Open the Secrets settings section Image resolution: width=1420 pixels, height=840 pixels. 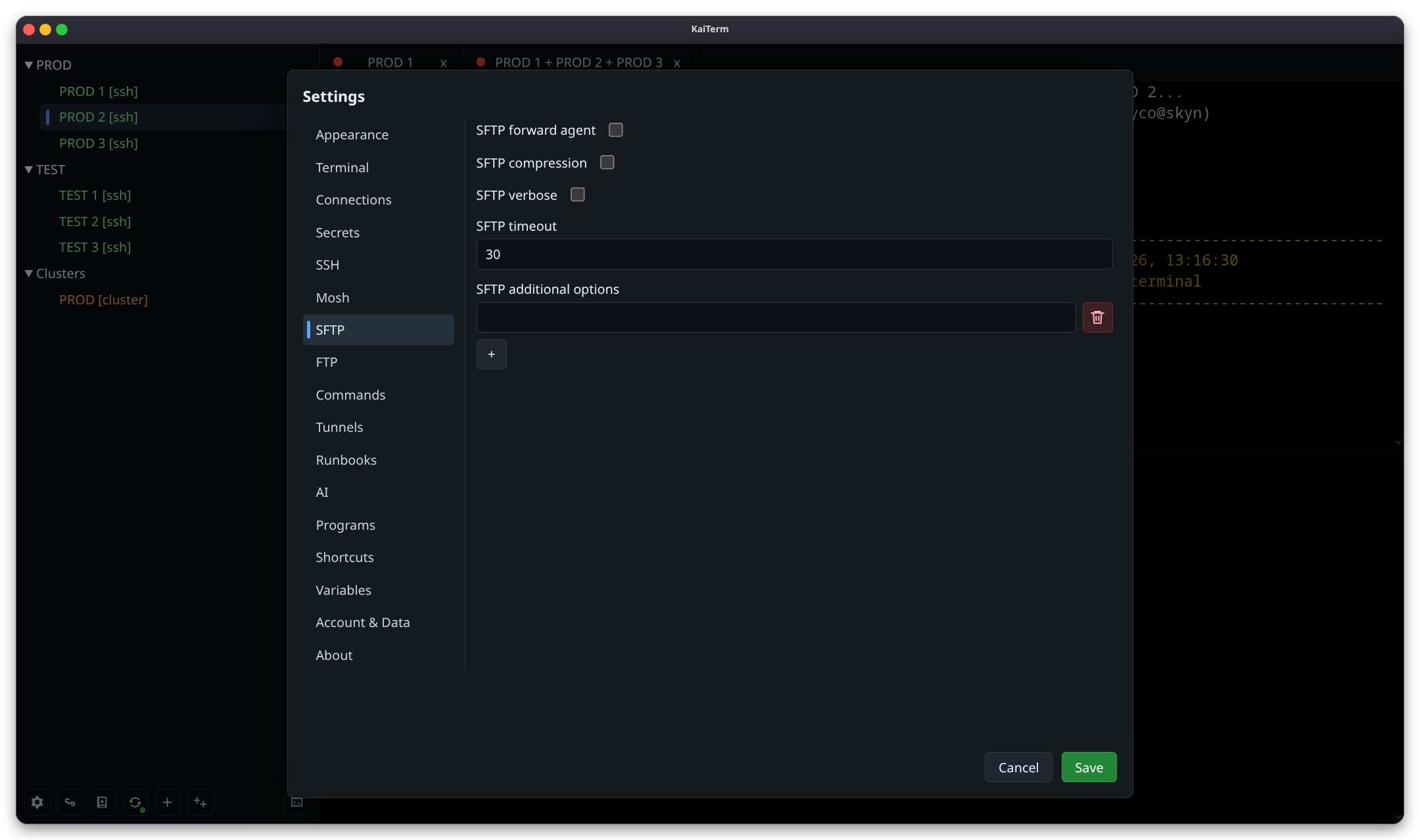pos(378,233)
